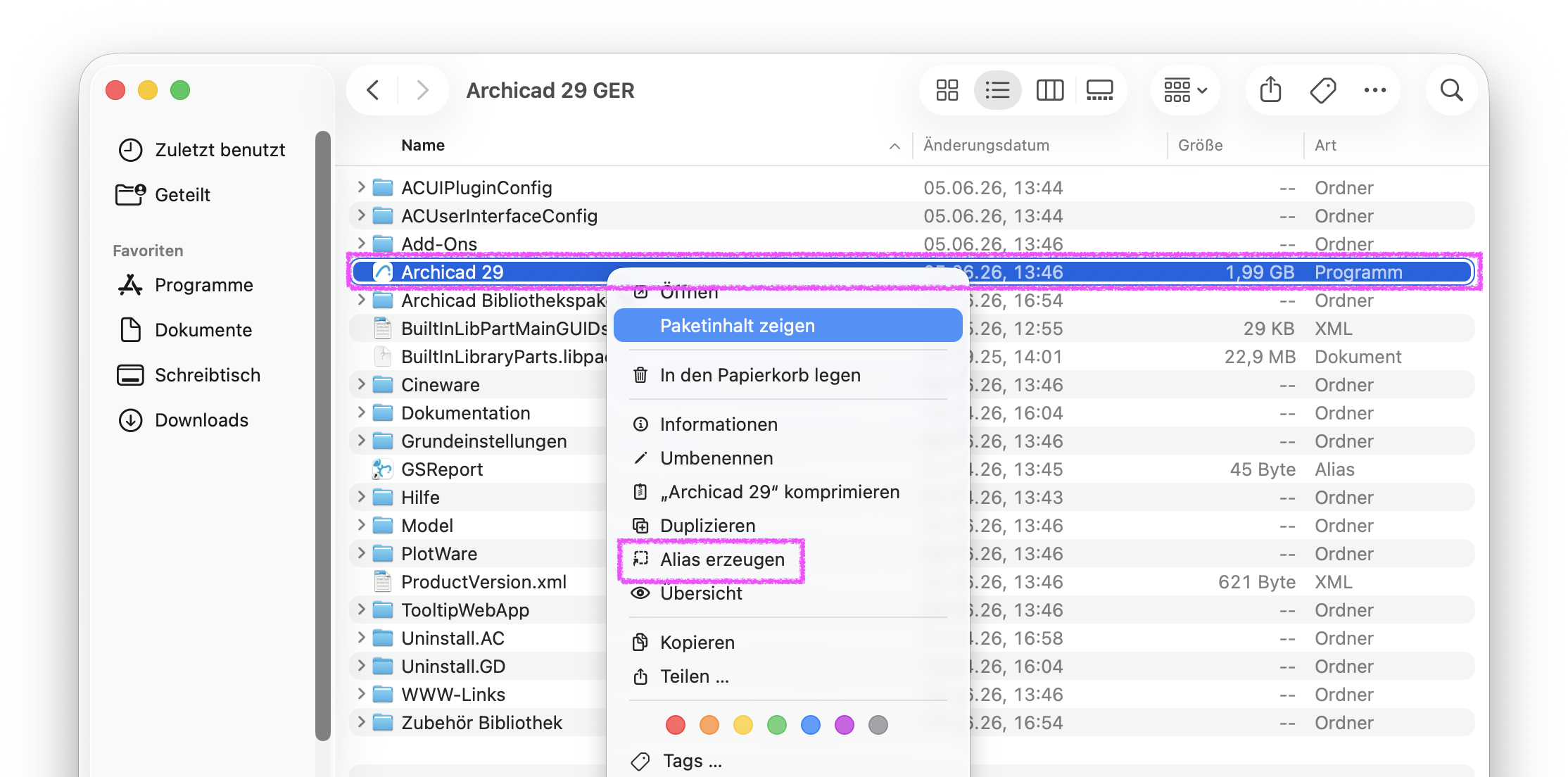Expand the Dokumentation folder
Viewport: 1568px width, 777px height.
point(361,412)
